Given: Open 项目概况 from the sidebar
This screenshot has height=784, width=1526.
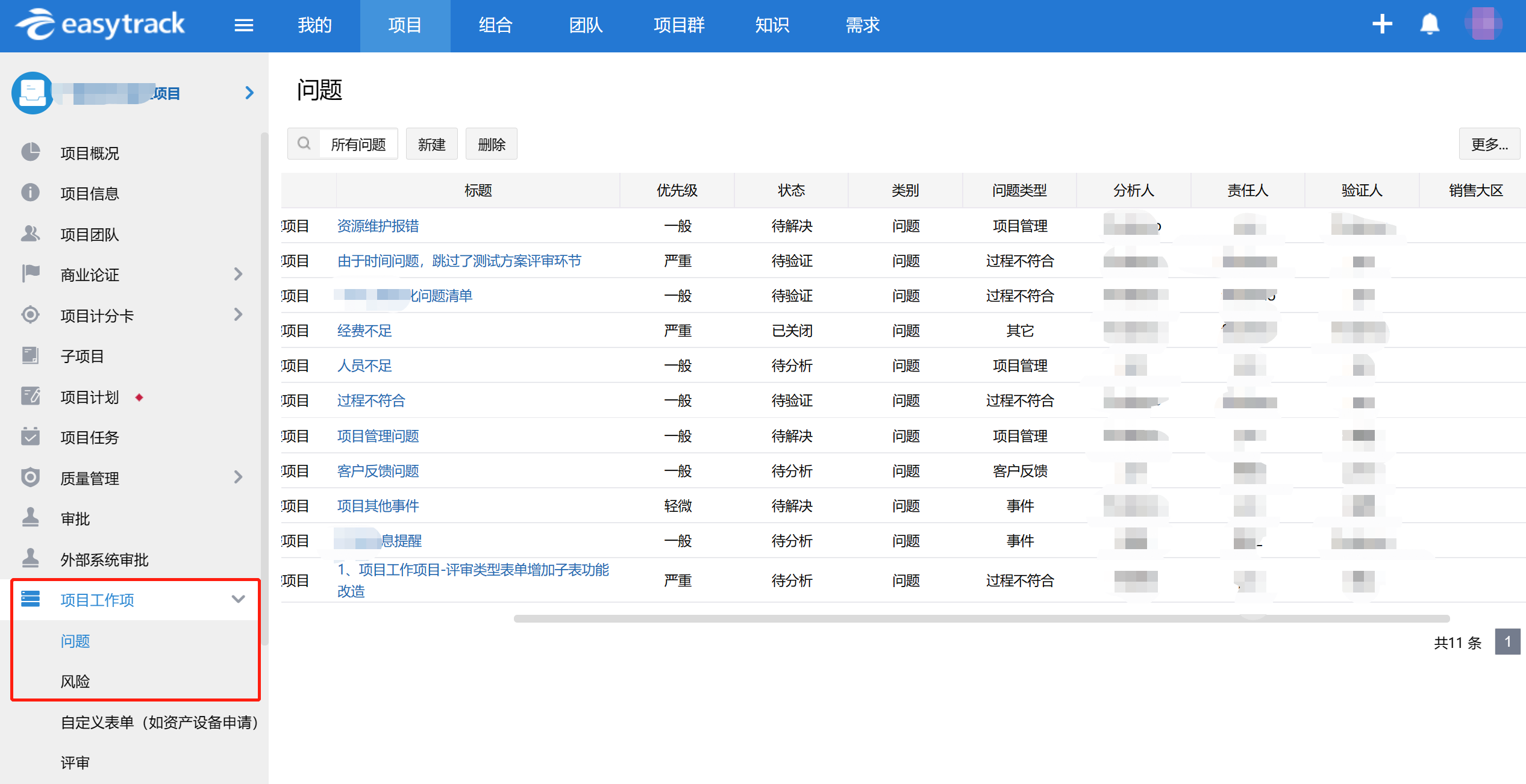Looking at the screenshot, I should point(90,153).
